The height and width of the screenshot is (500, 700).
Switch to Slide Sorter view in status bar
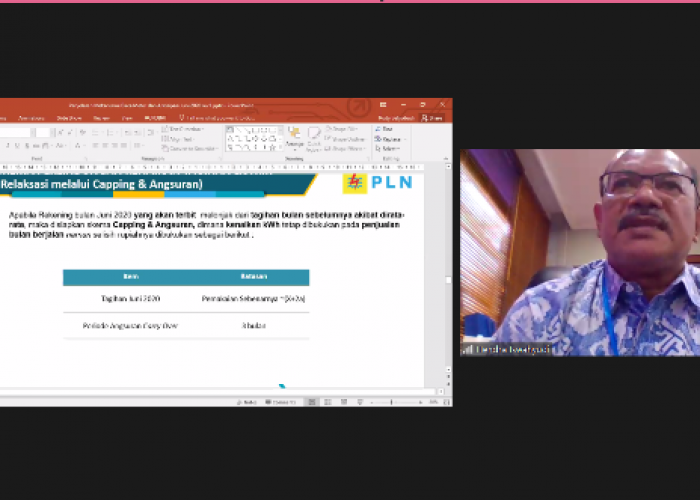(328, 401)
